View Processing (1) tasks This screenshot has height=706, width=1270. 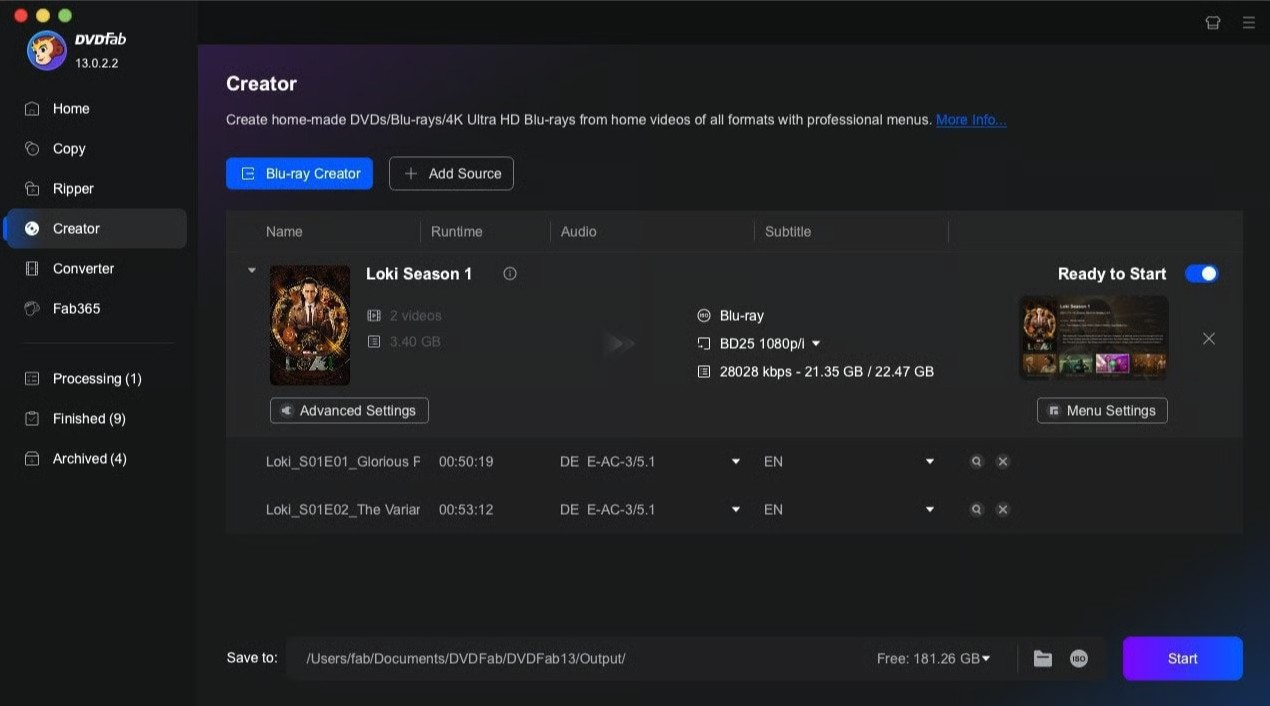click(95, 378)
